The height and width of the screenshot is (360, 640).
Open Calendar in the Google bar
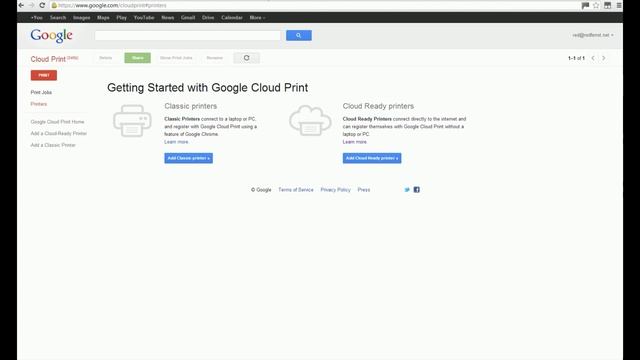(232, 18)
